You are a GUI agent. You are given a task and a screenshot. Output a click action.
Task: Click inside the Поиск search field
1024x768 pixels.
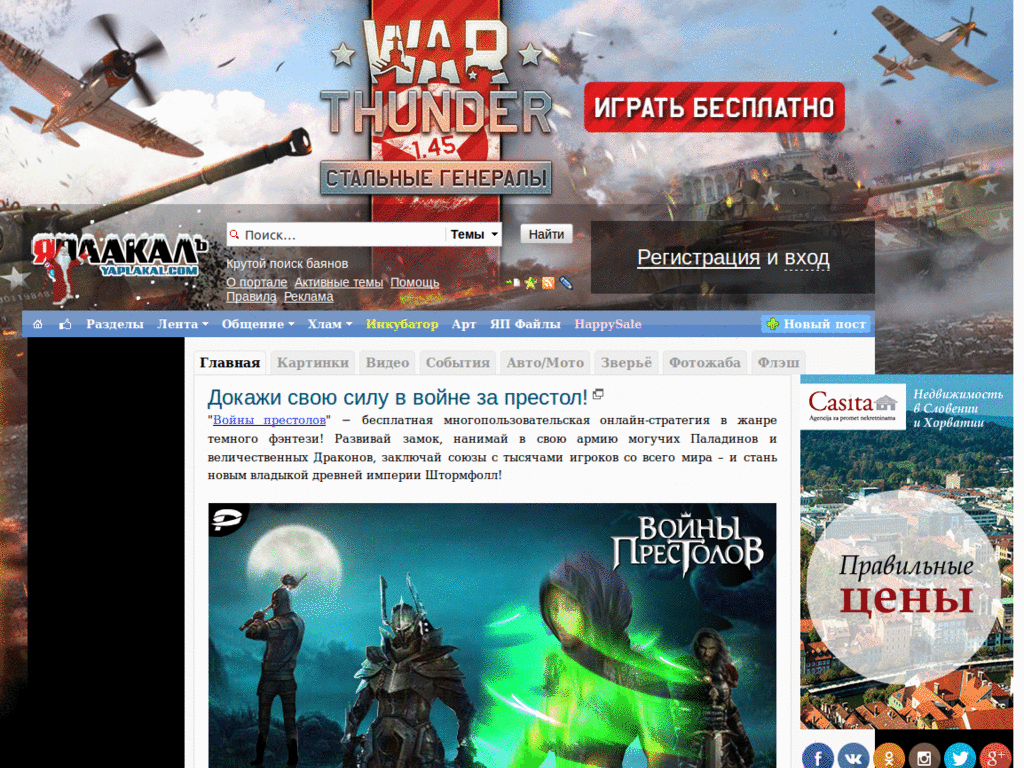click(330, 233)
